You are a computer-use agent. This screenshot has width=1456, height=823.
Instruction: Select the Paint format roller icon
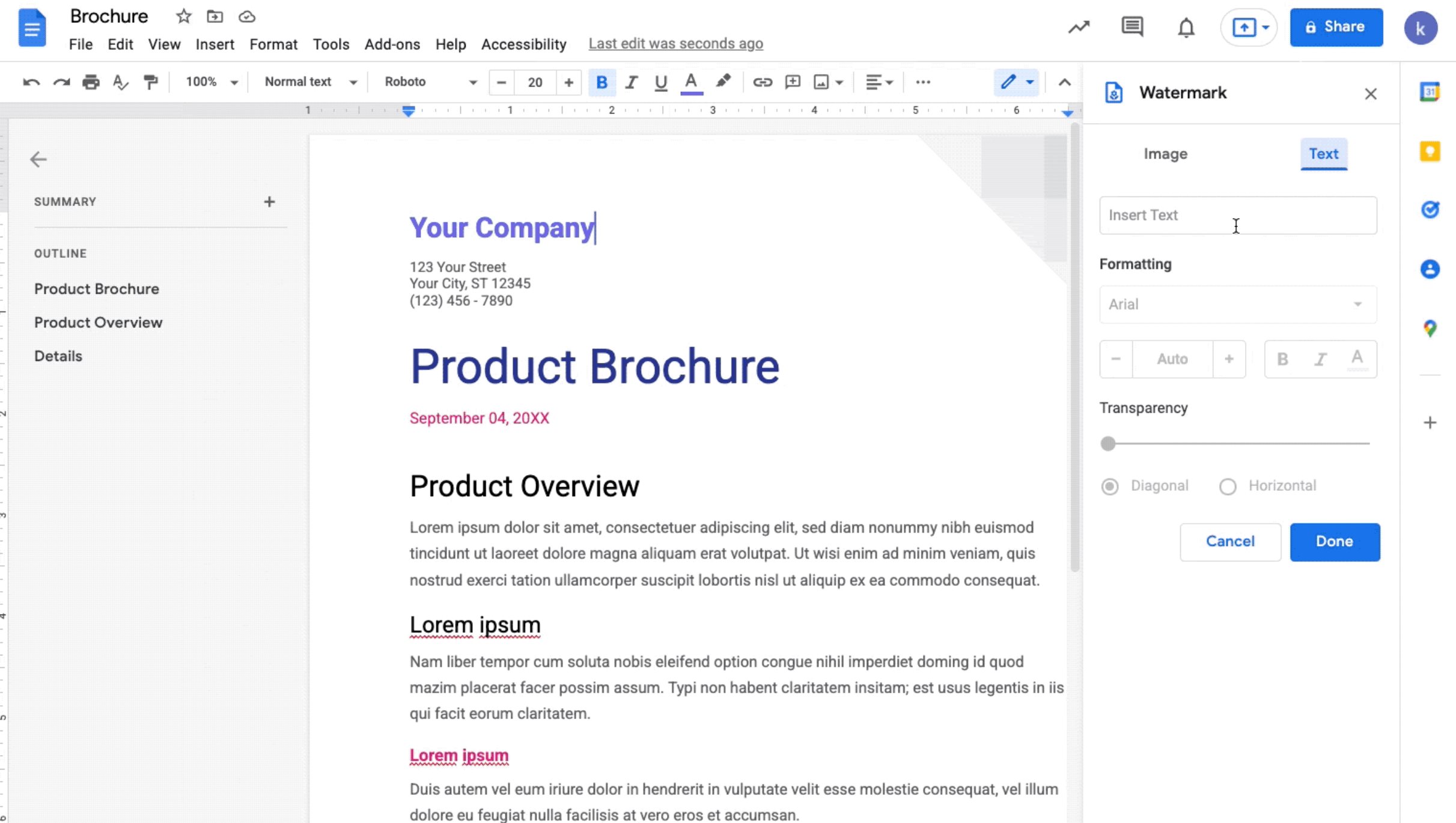point(150,82)
